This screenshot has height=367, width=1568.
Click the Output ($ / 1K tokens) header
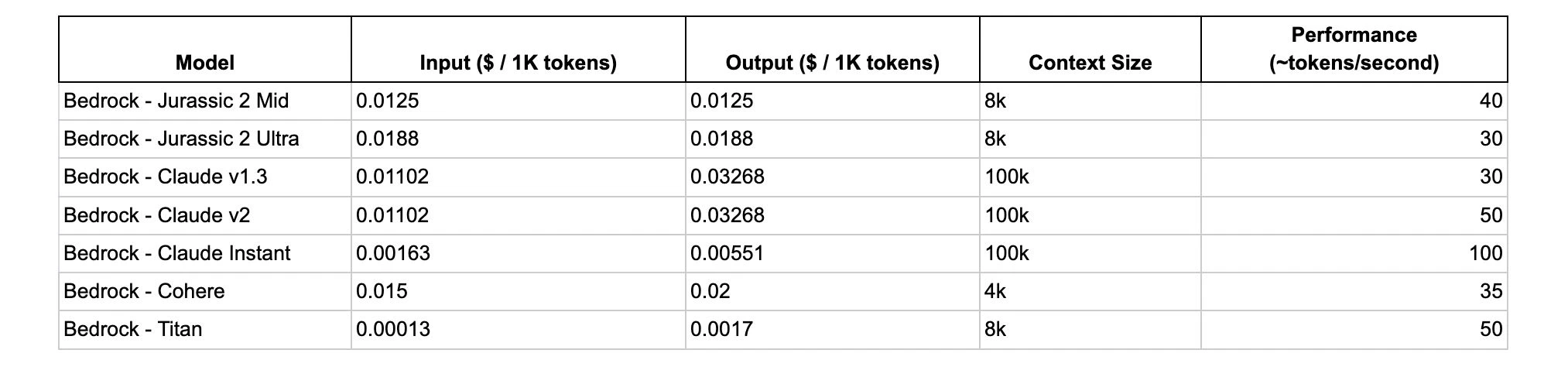tap(832, 63)
